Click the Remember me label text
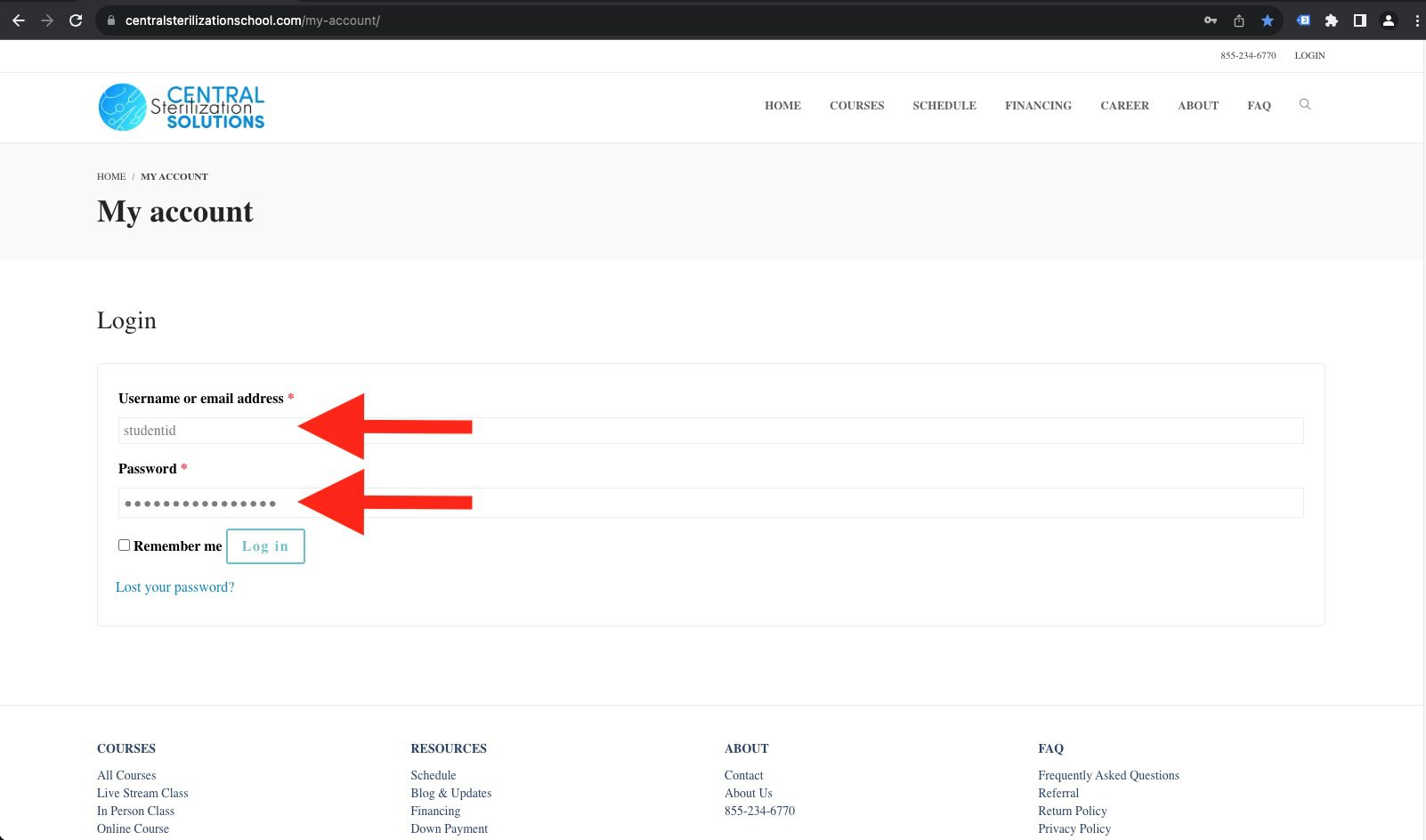Screen dimensions: 1426x840 [x=177, y=546]
